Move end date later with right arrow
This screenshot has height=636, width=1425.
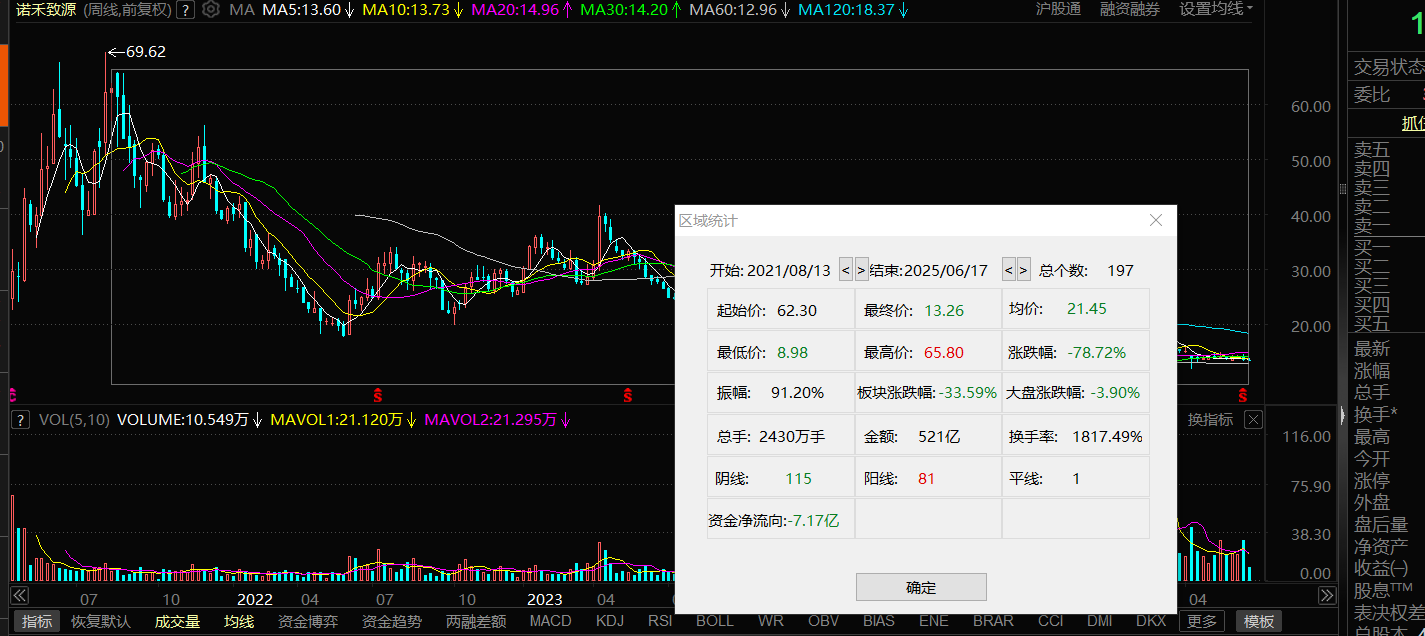1024,270
